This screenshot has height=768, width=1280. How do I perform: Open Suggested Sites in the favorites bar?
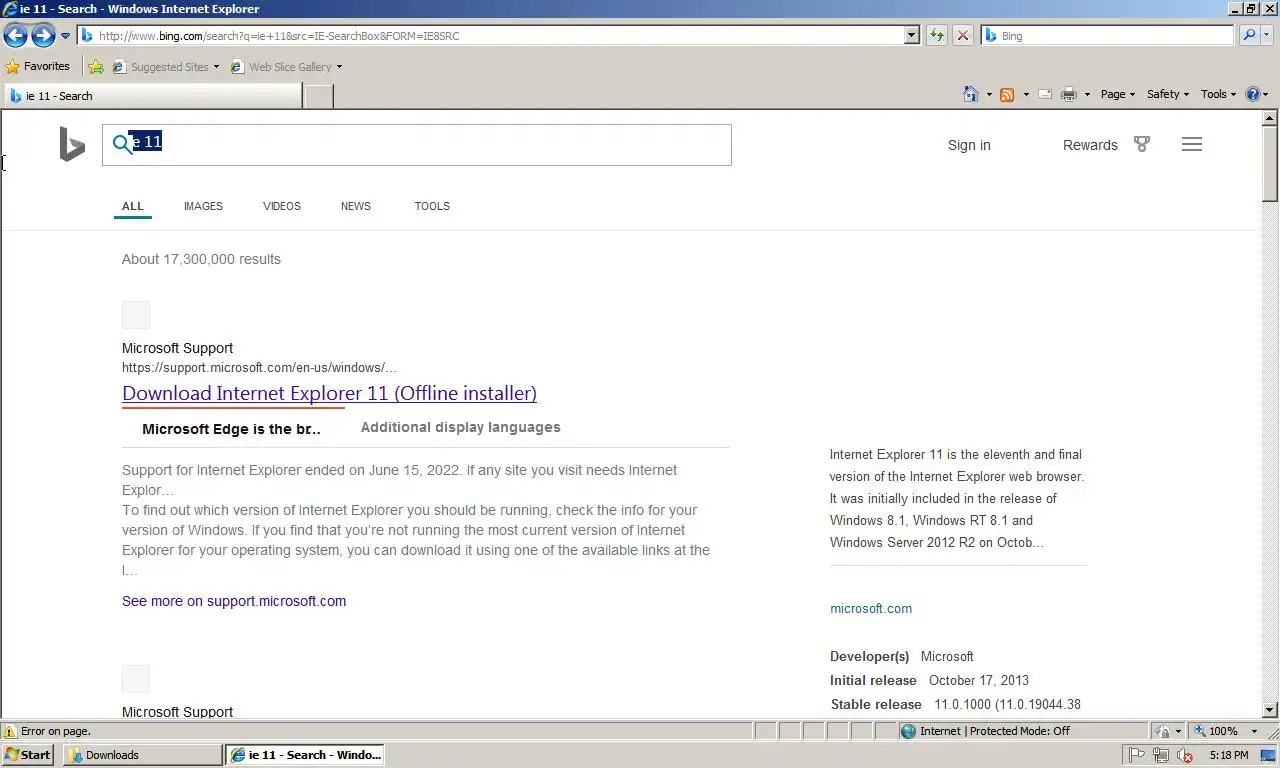pyautogui.click(x=165, y=67)
